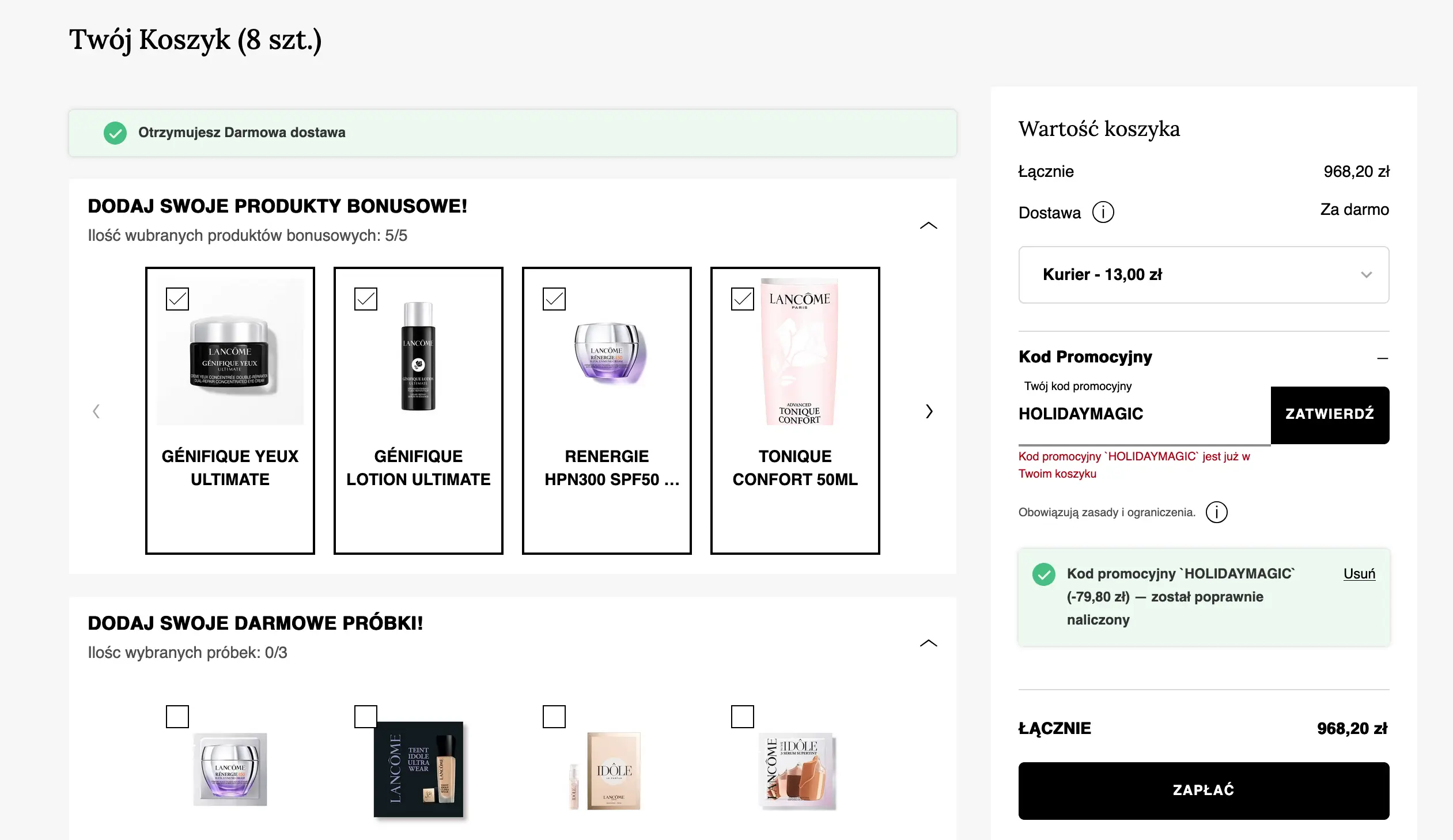Uncheck the Génifique Yeux Ultimate bonus product
Viewport: 1453px width, 840px height.
[x=177, y=298]
